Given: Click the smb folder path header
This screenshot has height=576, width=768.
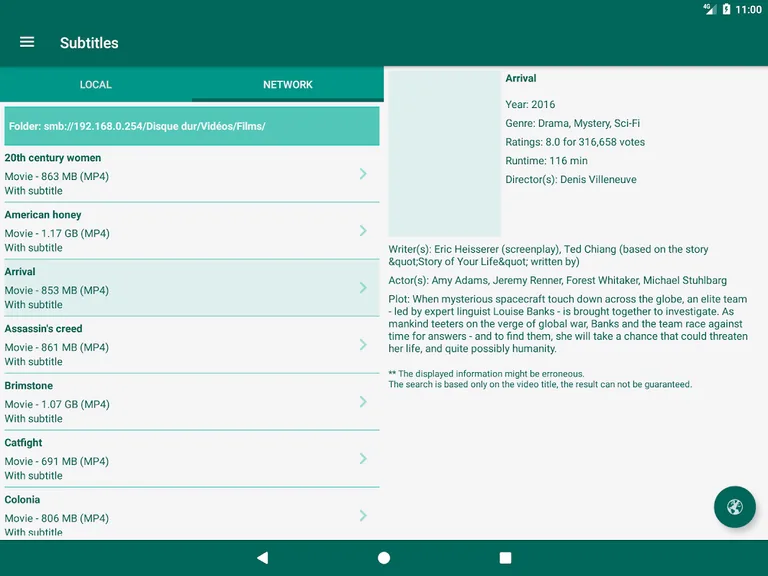Looking at the screenshot, I should (192, 127).
